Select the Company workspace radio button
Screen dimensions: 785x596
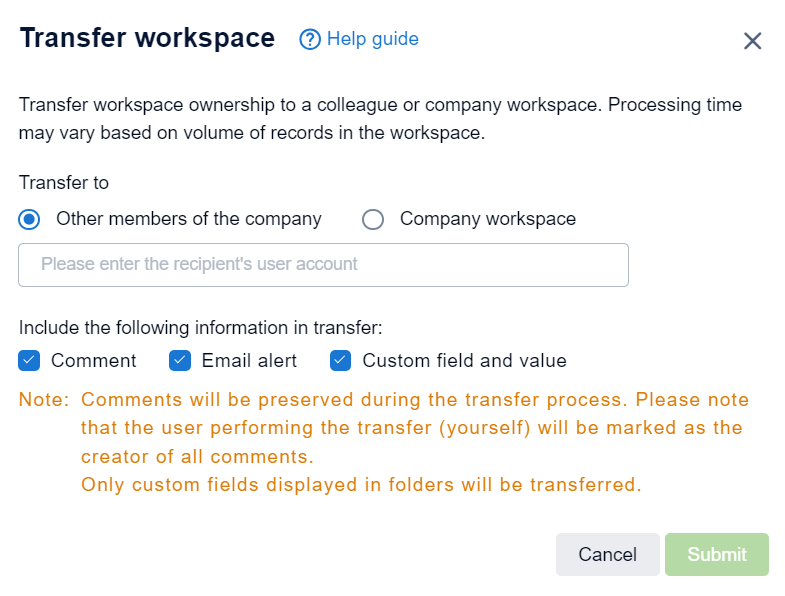(373, 219)
